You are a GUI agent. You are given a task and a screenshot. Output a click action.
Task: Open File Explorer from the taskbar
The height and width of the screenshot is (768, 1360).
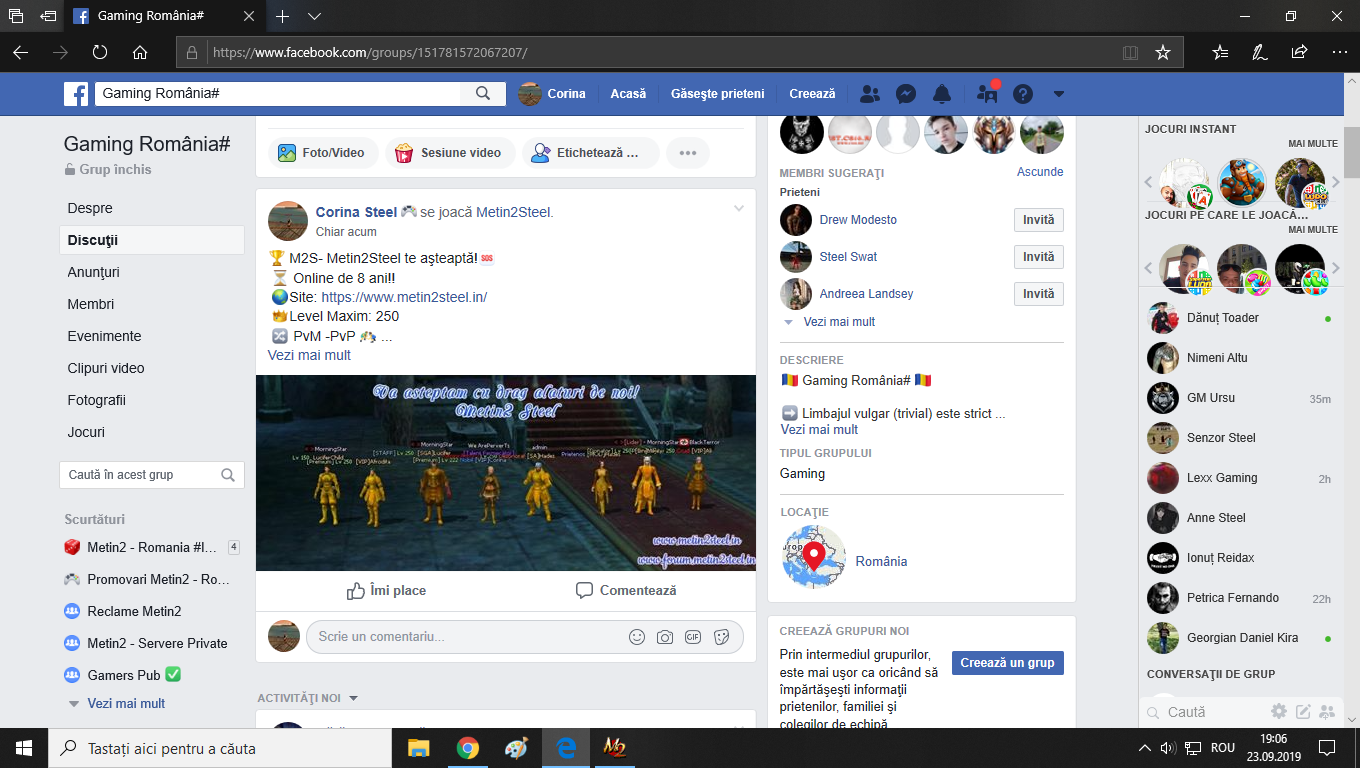coord(418,748)
